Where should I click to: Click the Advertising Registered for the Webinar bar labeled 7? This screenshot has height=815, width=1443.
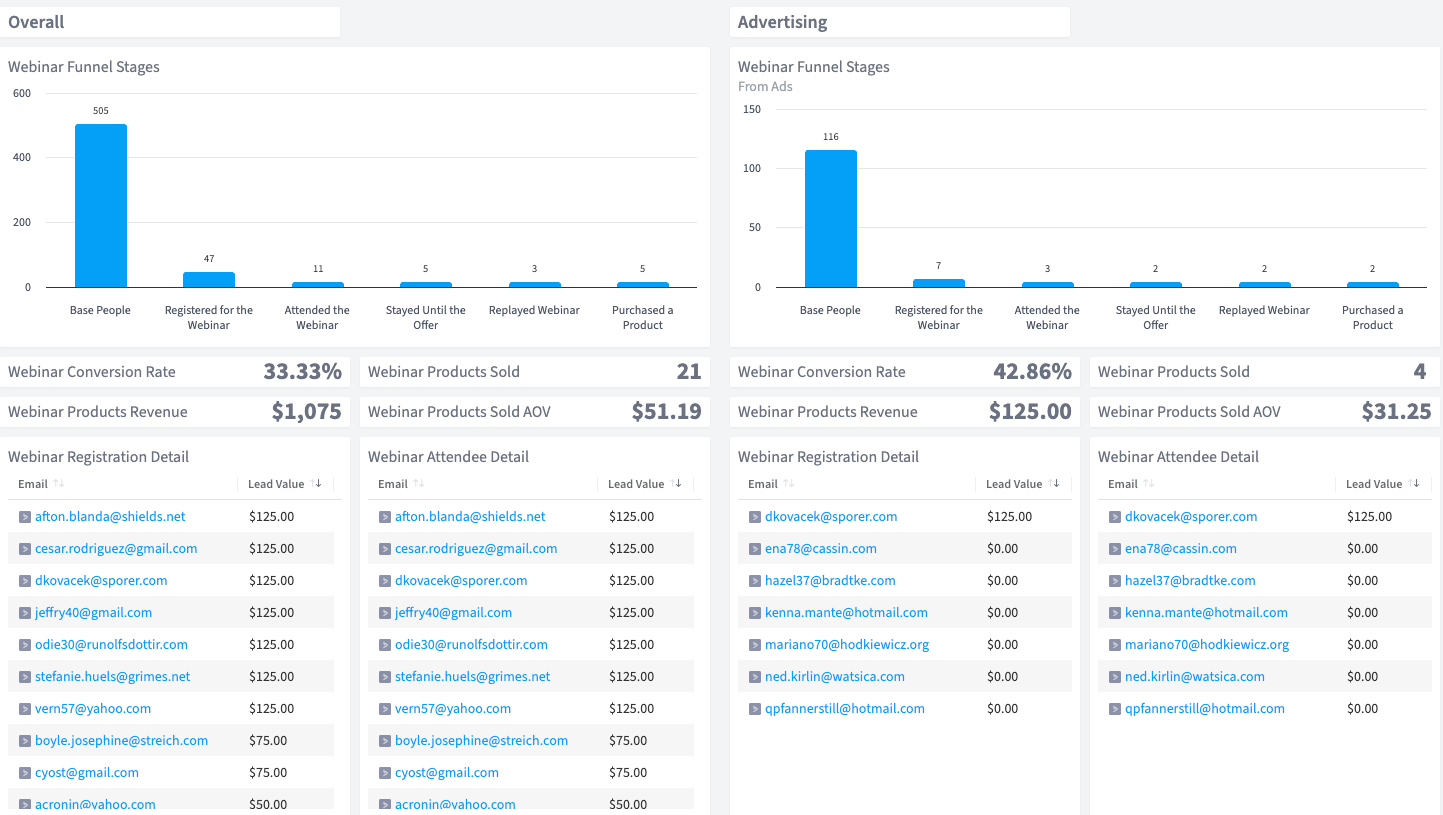(x=939, y=284)
